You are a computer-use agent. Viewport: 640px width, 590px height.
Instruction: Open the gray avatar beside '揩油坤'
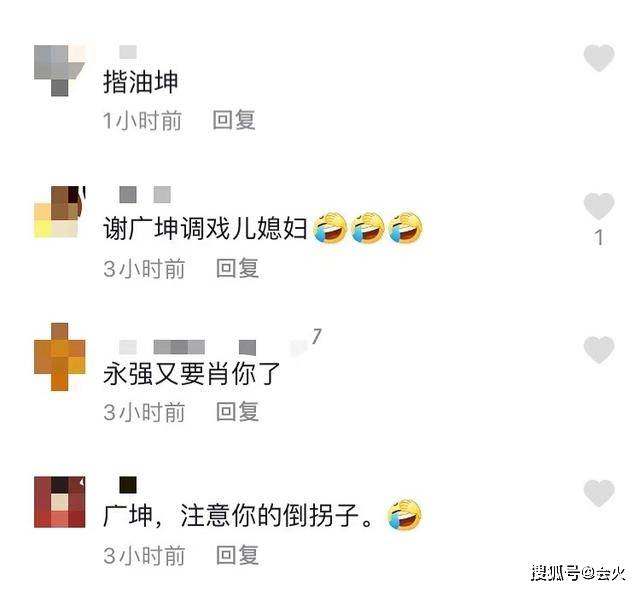tap(60, 71)
